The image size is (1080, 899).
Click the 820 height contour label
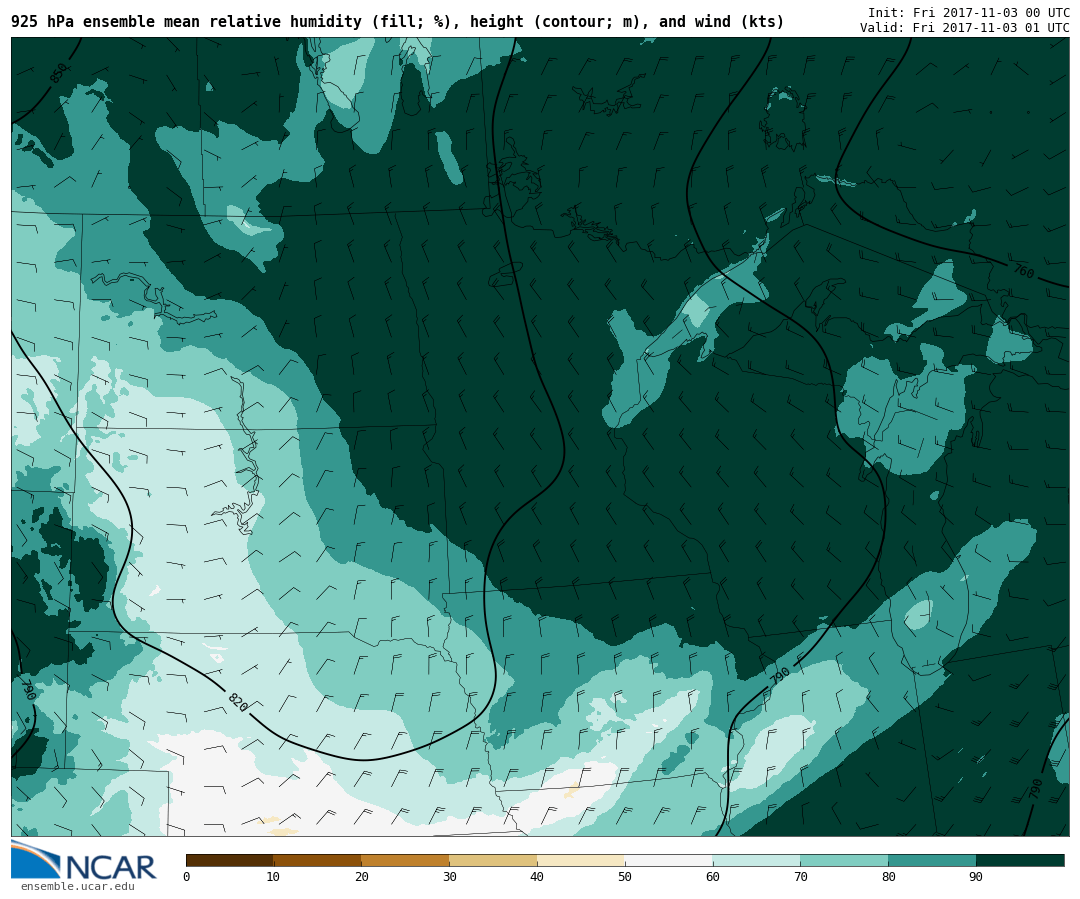(238, 702)
